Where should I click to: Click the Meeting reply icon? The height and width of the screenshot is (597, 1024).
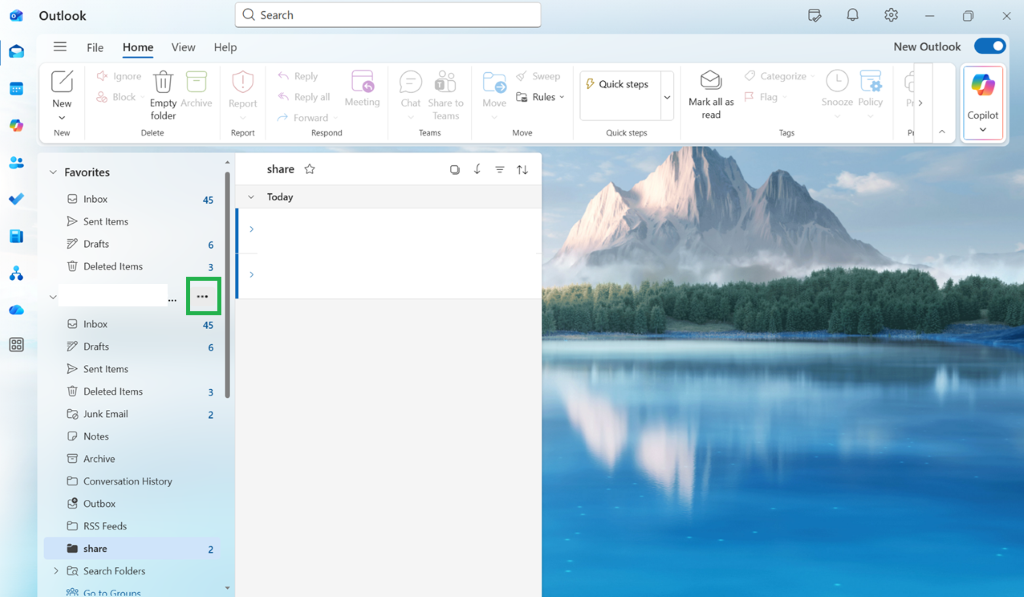click(362, 82)
